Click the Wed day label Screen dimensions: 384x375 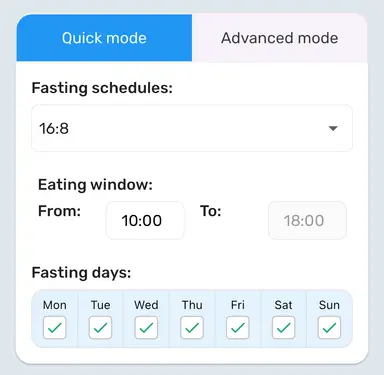tap(146, 305)
